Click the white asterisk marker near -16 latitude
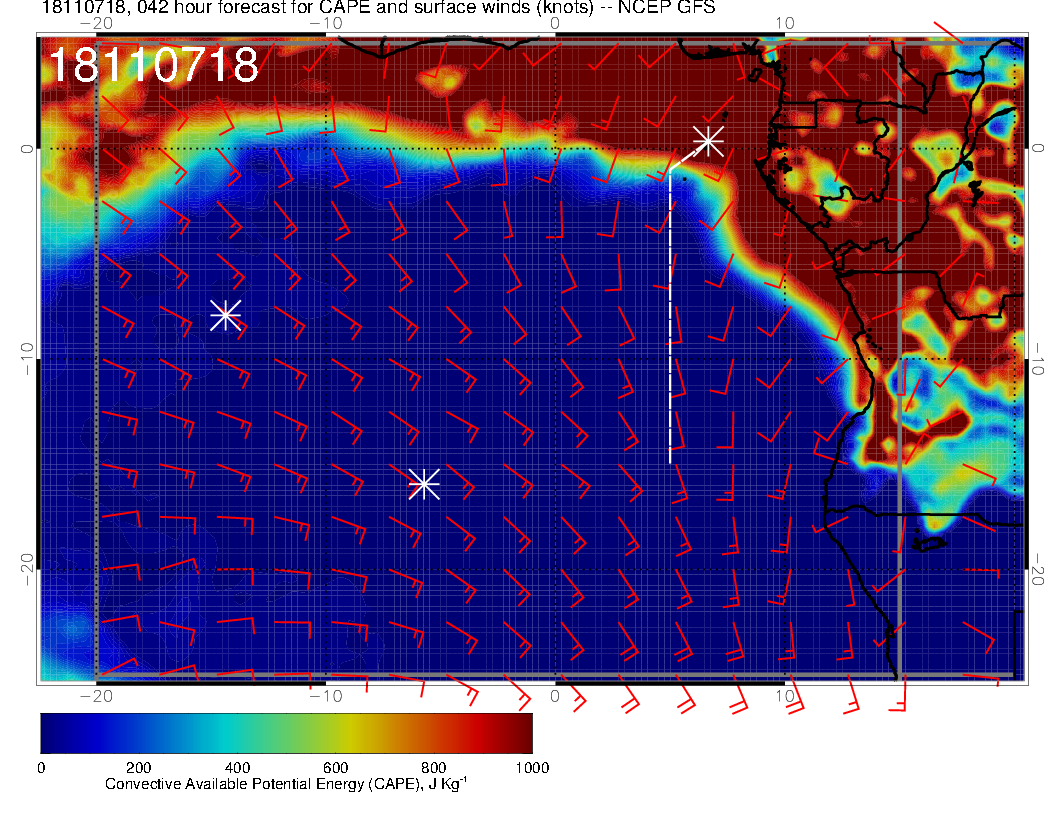This screenshot has width=1056, height=816. point(424,483)
